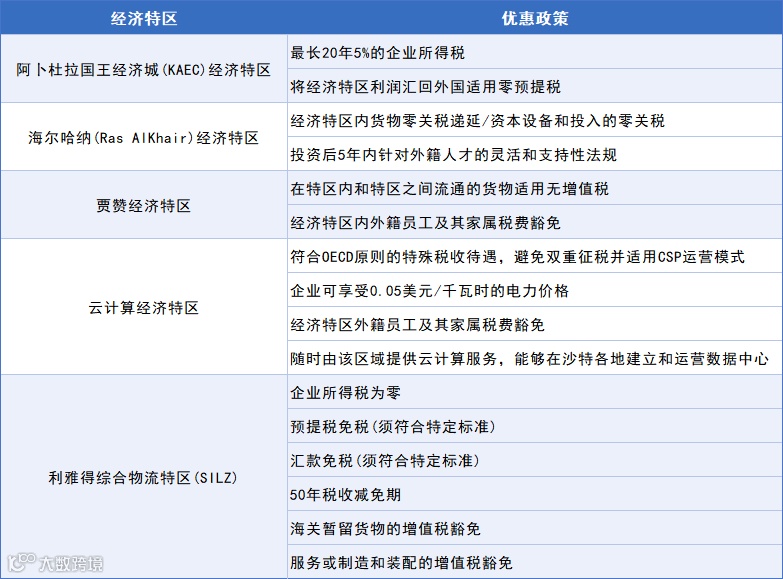783x579 pixels.
Task: Select the 贾赞经济特区 cell
Action: pos(144,205)
